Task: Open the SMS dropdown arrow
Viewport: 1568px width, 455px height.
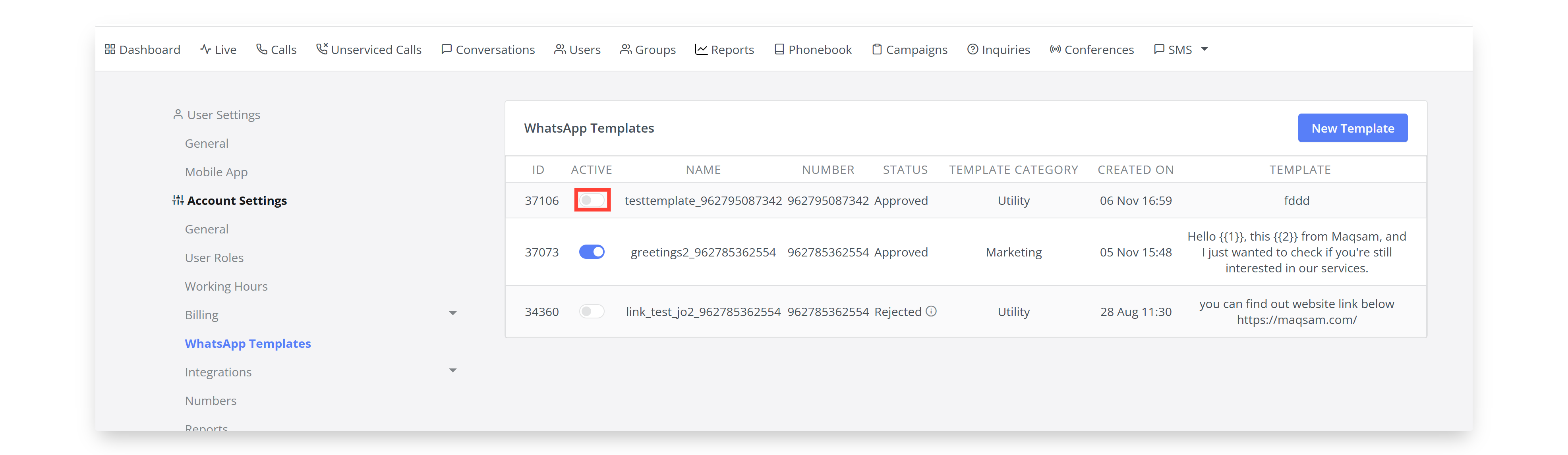Action: pyautogui.click(x=1204, y=49)
